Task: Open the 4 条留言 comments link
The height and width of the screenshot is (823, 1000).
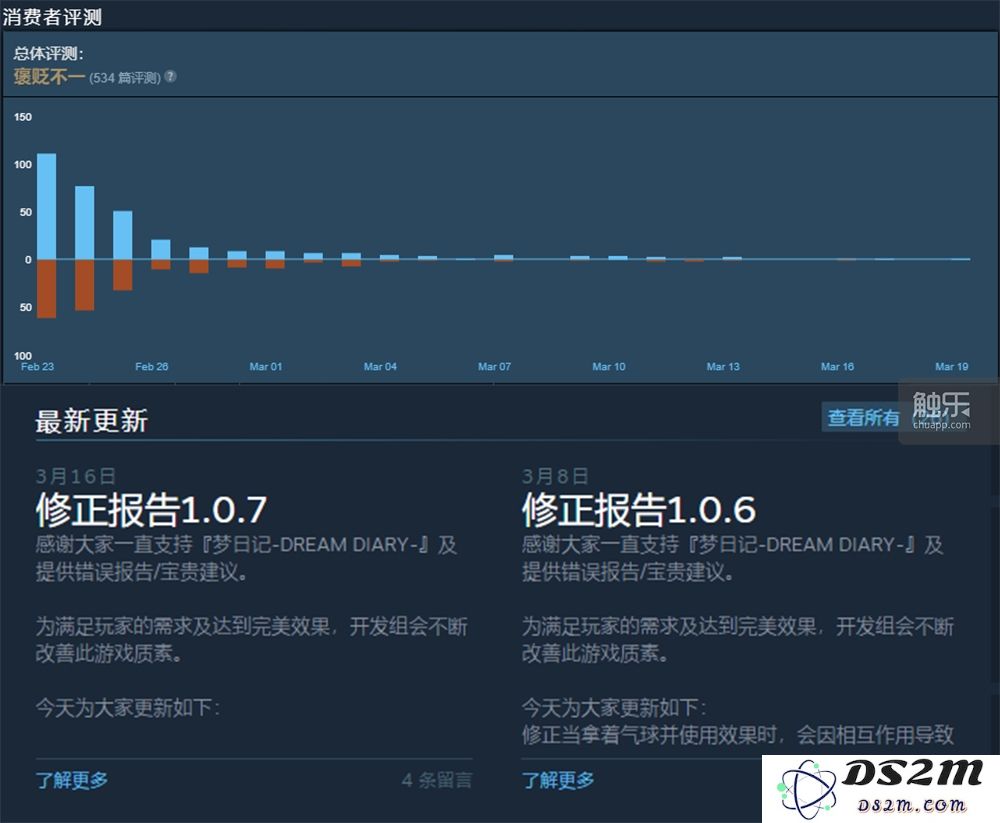Action: [437, 780]
